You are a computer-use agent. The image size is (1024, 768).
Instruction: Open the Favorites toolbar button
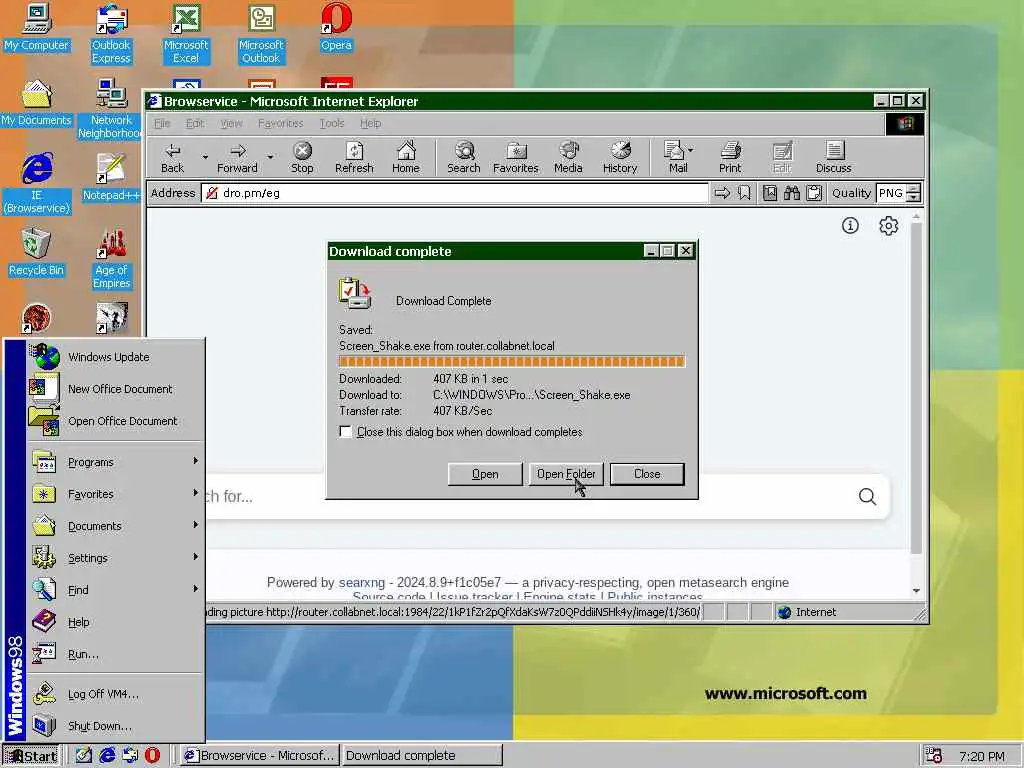[x=516, y=157]
